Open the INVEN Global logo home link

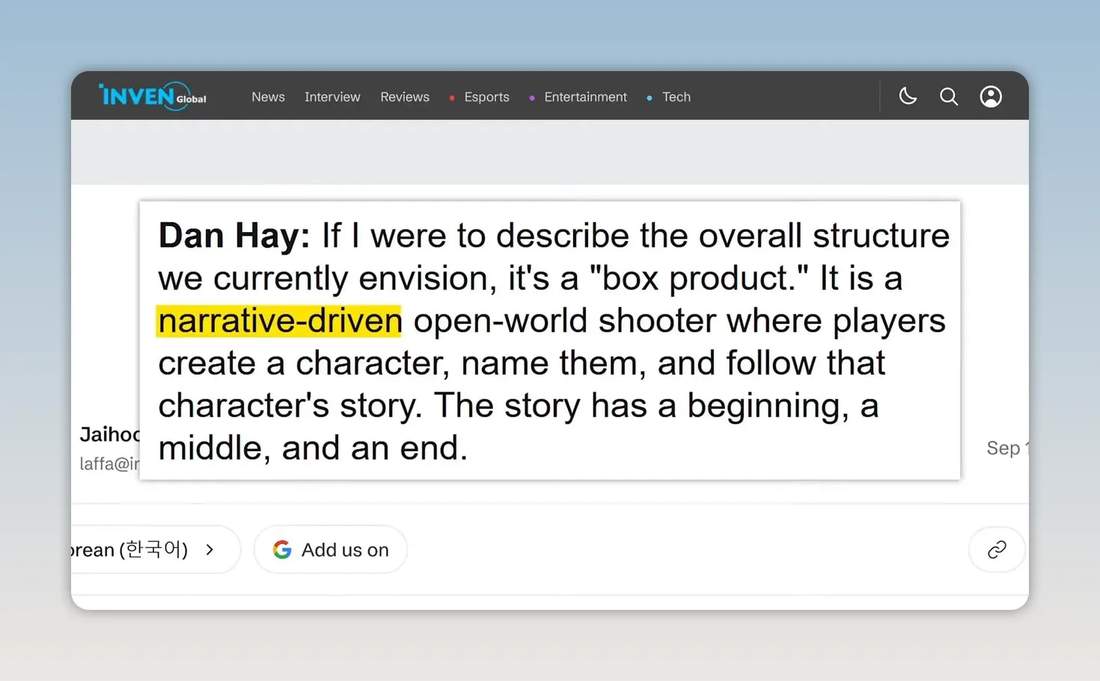pos(152,96)
